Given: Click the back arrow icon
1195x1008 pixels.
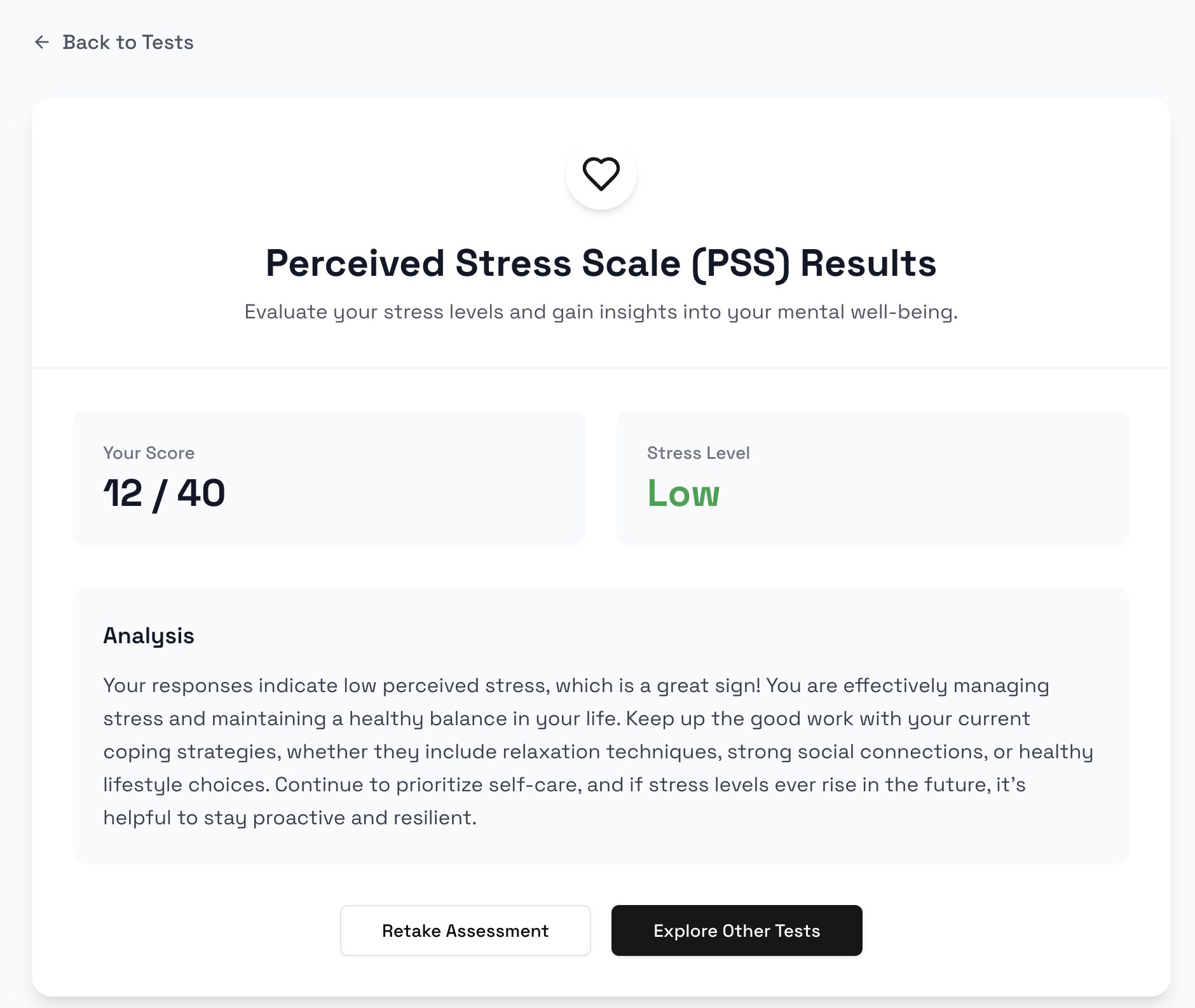Looking at the screenshot, I should click(x=42, y=43).
